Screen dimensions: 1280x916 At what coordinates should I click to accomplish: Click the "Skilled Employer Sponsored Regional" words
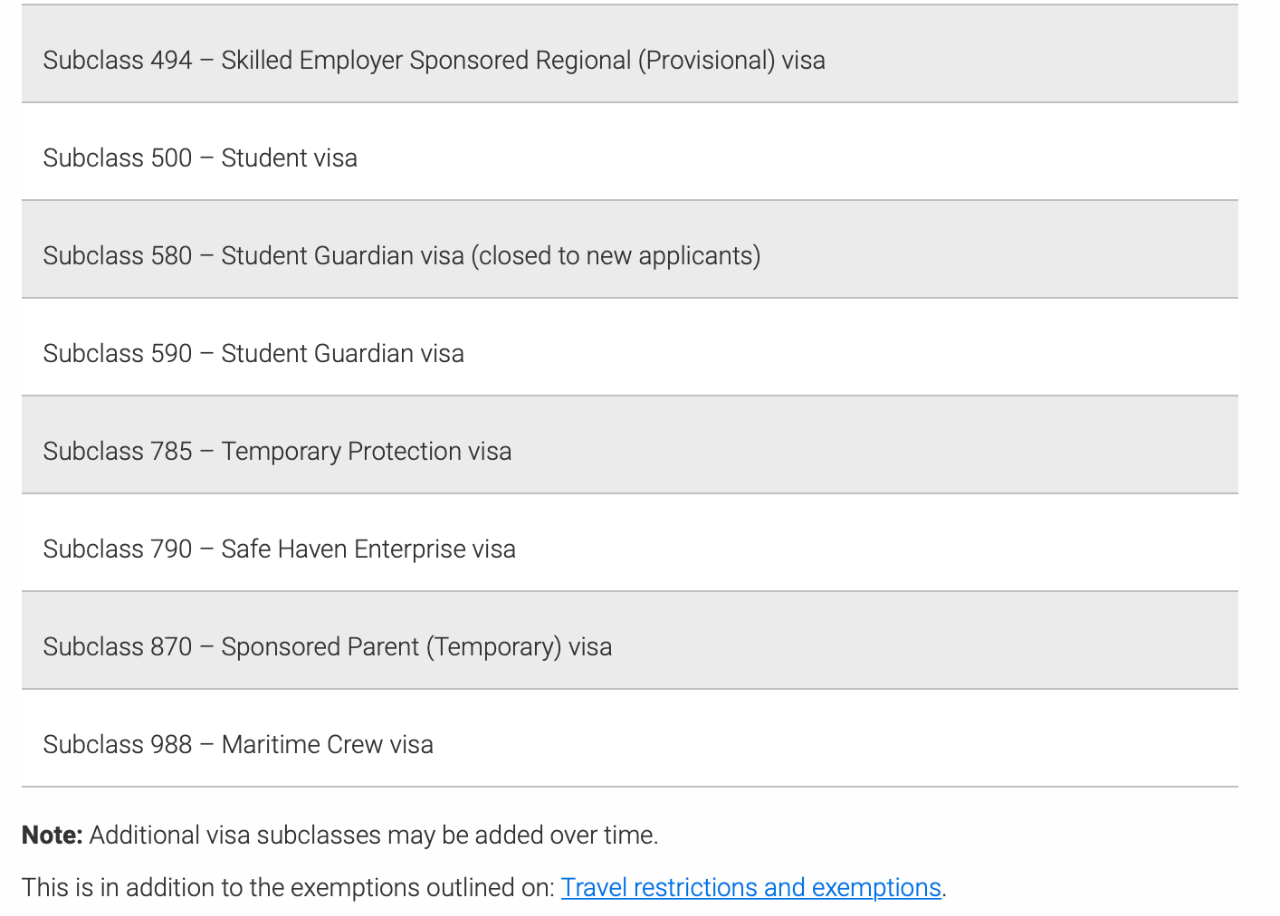[428, 60]
